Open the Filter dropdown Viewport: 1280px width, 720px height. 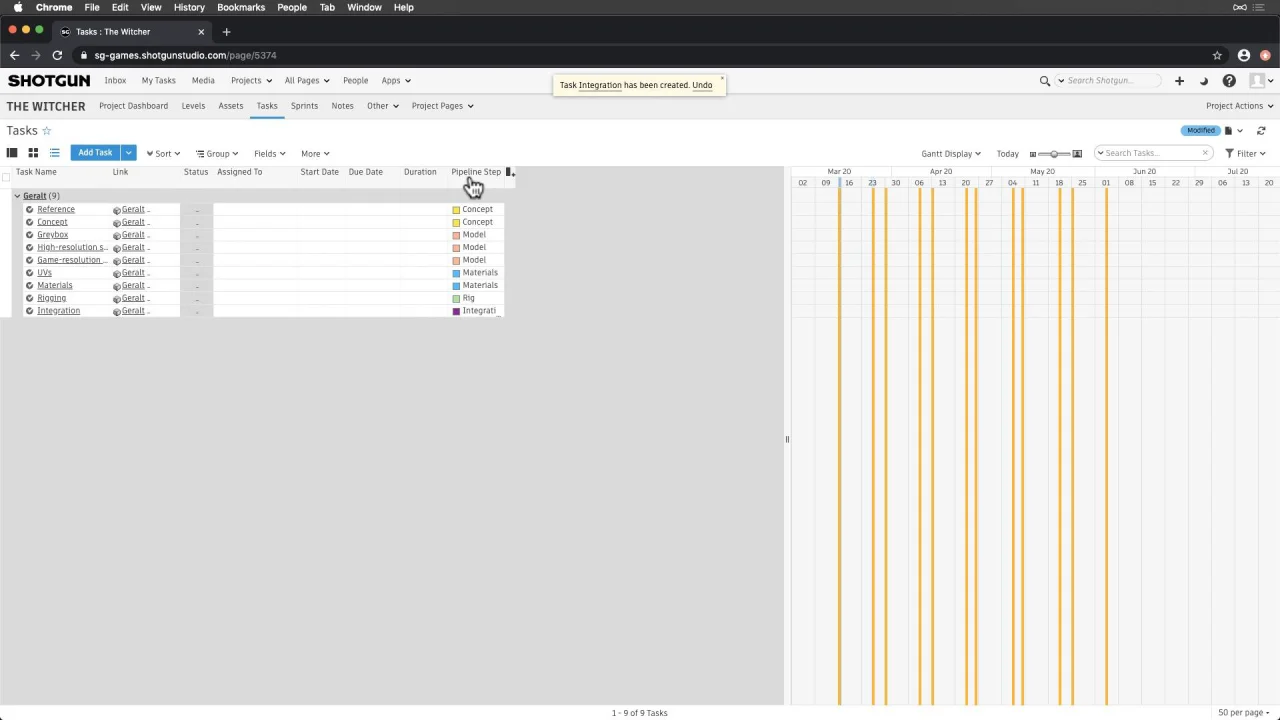pos(1246,154)
